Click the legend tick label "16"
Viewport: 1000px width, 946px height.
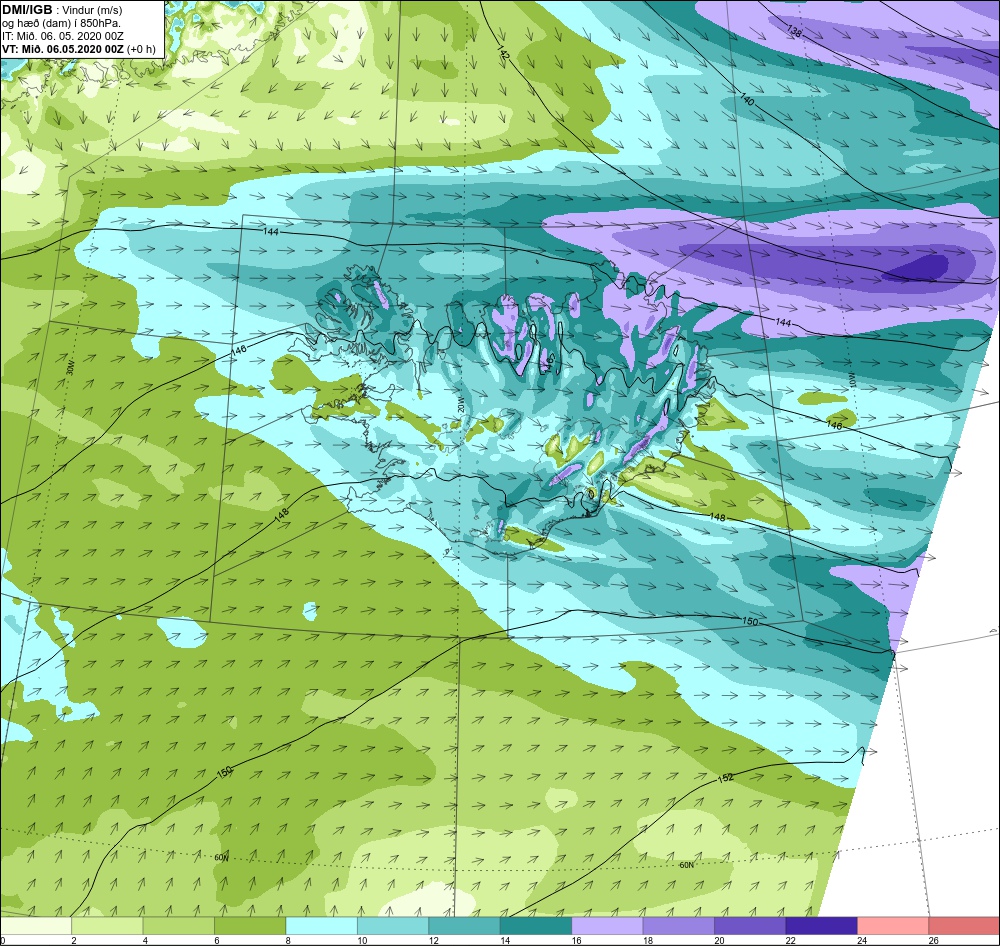tap(576, 940)
